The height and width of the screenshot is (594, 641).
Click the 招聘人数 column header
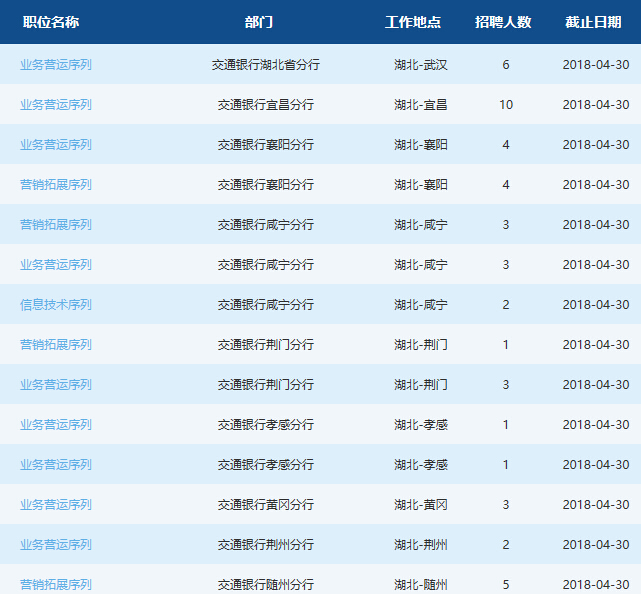point(503,22)
